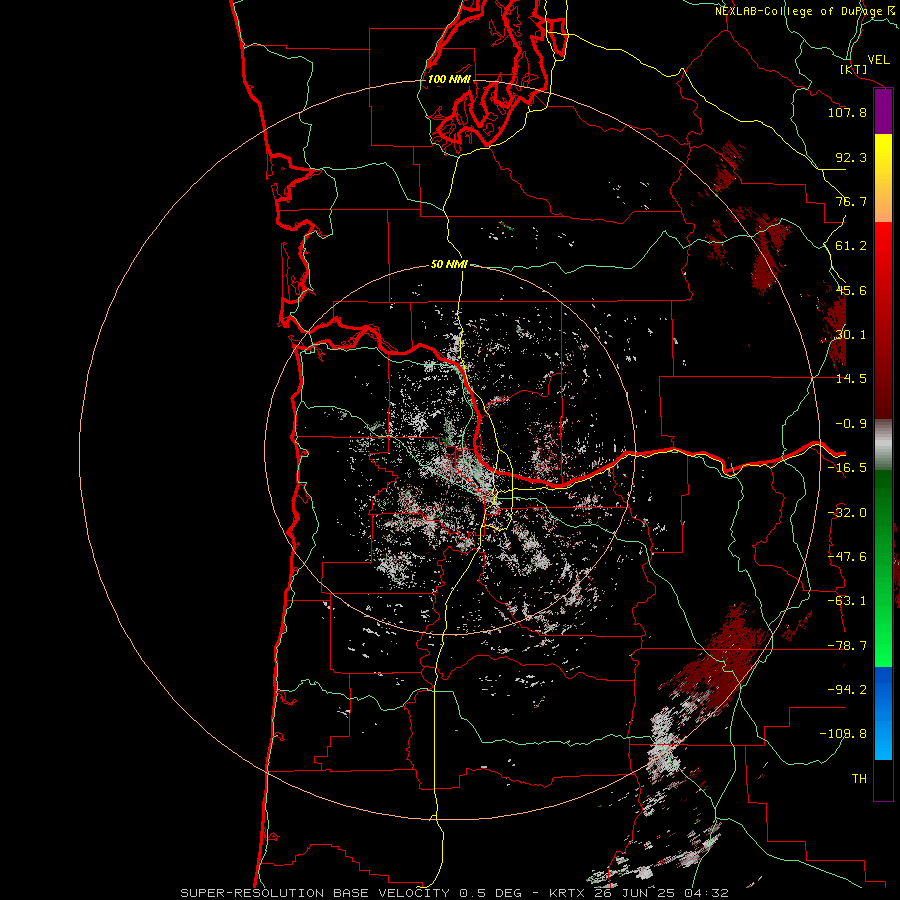The width and height of the screenshot is (900, 900).
Task: Click the -0.9 scale value
Action: 851,424
